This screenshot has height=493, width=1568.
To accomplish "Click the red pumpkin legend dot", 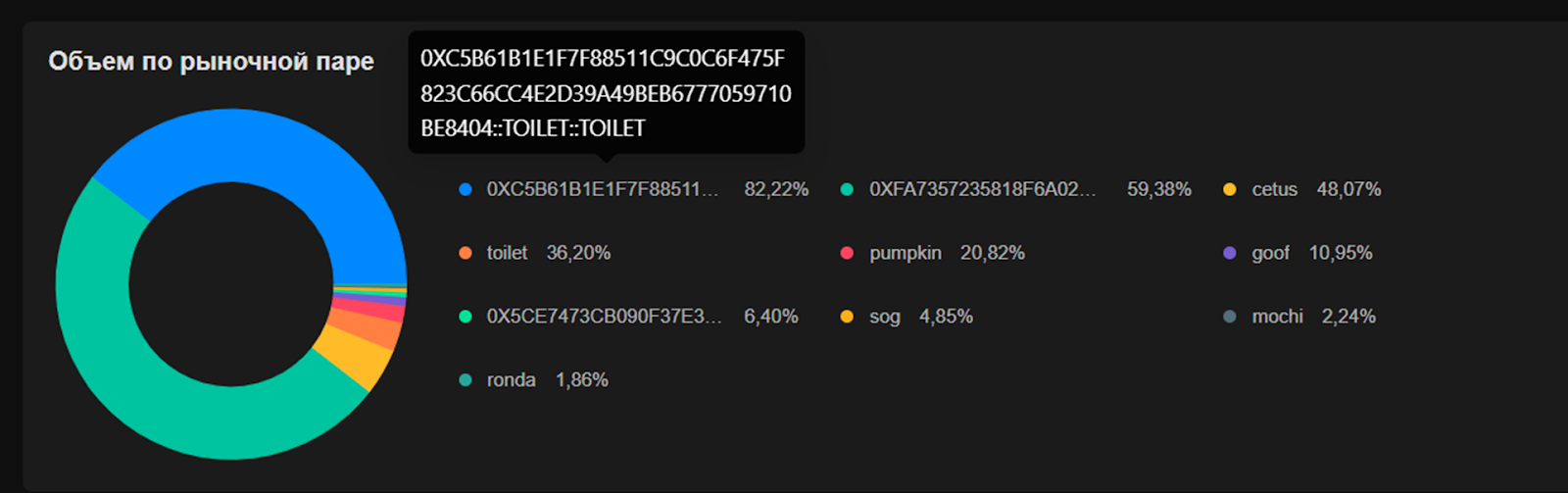I will [x=847, y=253].
